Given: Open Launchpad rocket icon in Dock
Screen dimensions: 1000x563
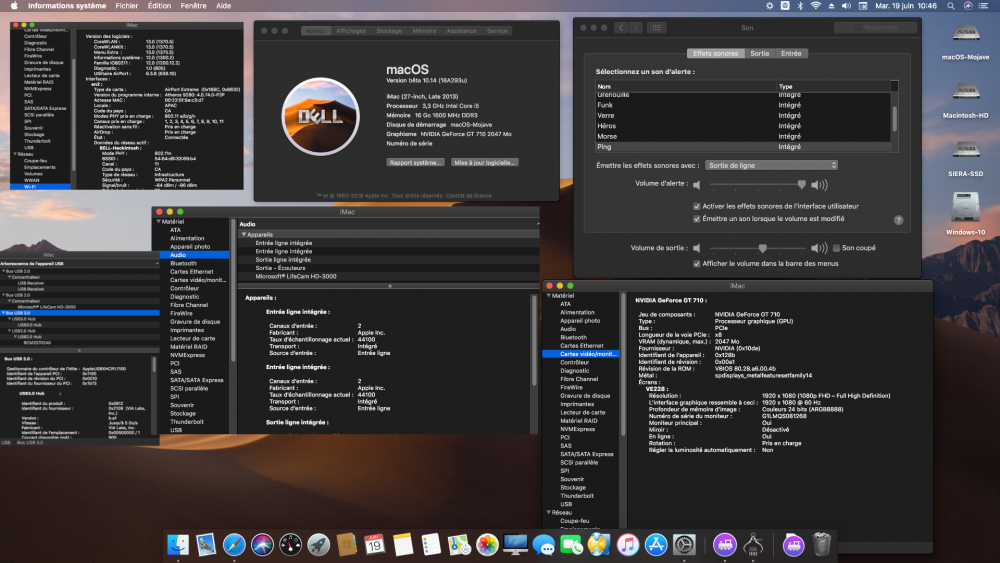Looking at the screenshot, I should point(318,545).
